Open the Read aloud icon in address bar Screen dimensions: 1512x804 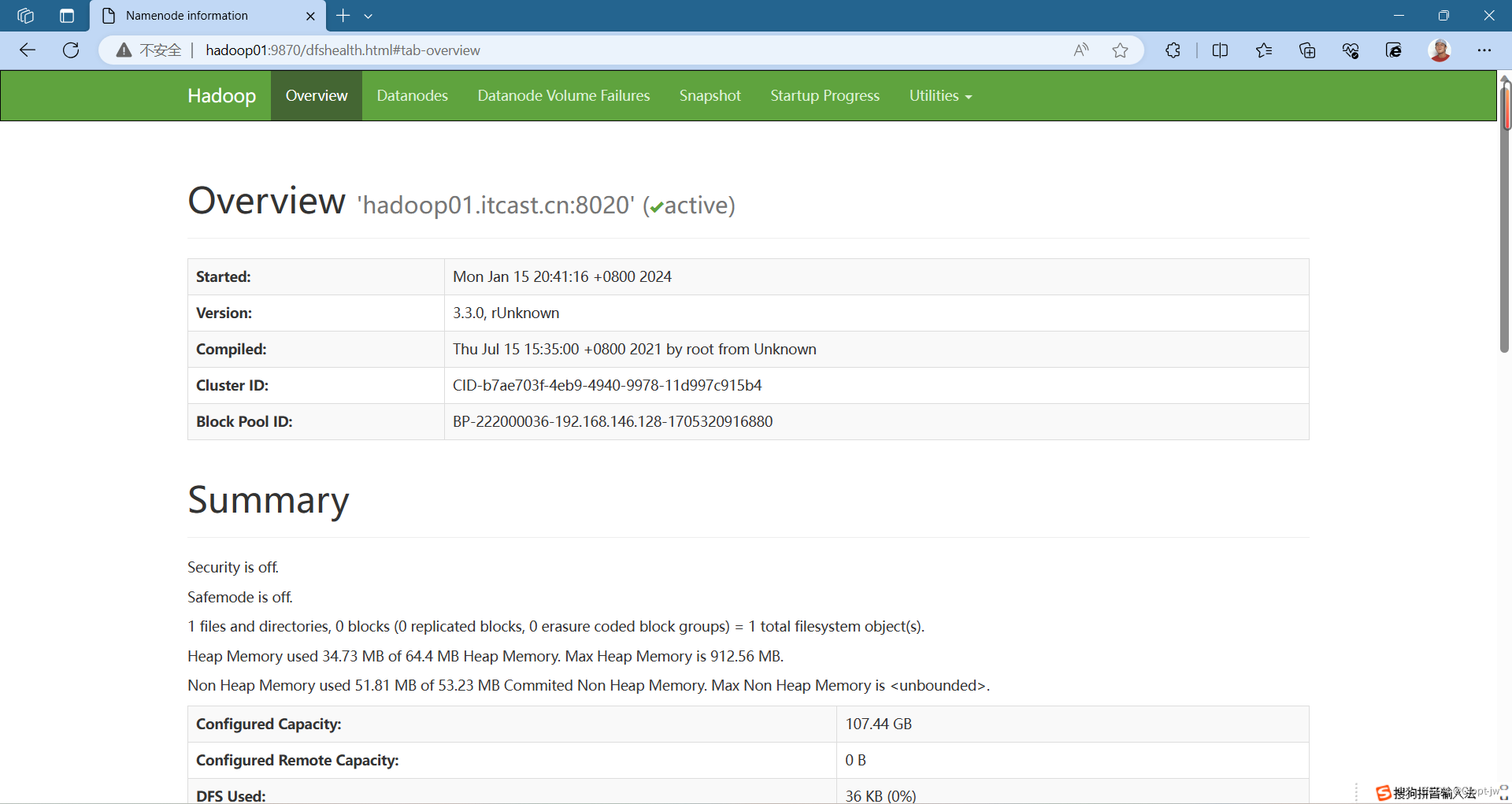[x=1081, y=50]
